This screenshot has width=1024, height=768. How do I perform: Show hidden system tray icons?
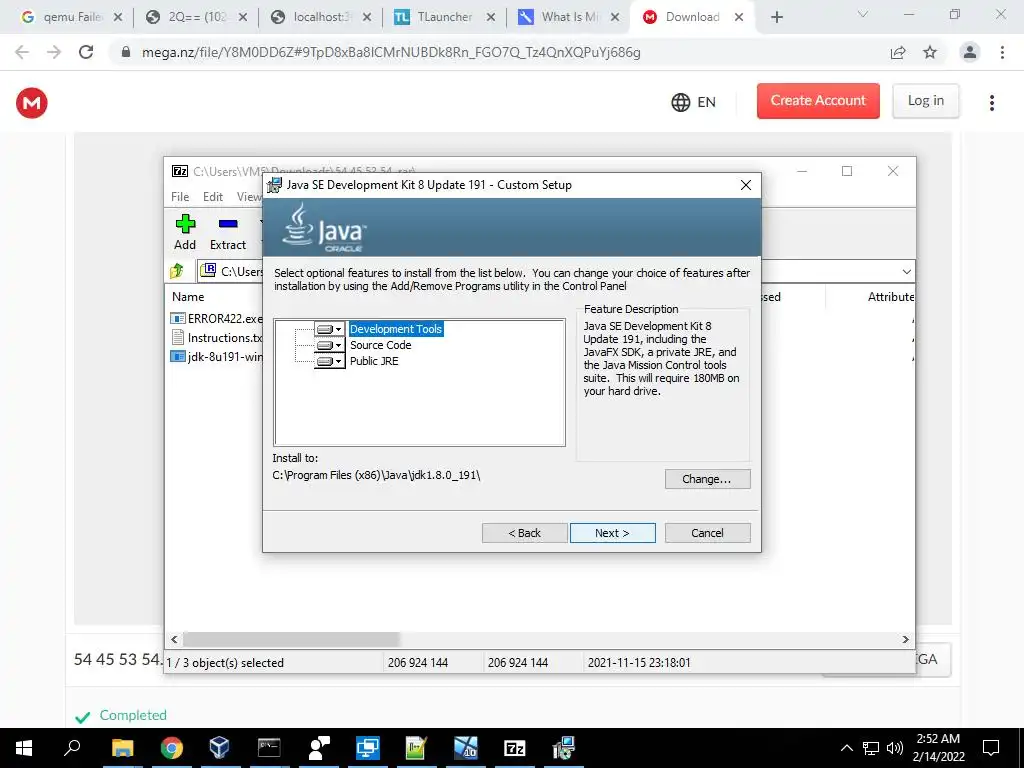(x=846, y=748)
